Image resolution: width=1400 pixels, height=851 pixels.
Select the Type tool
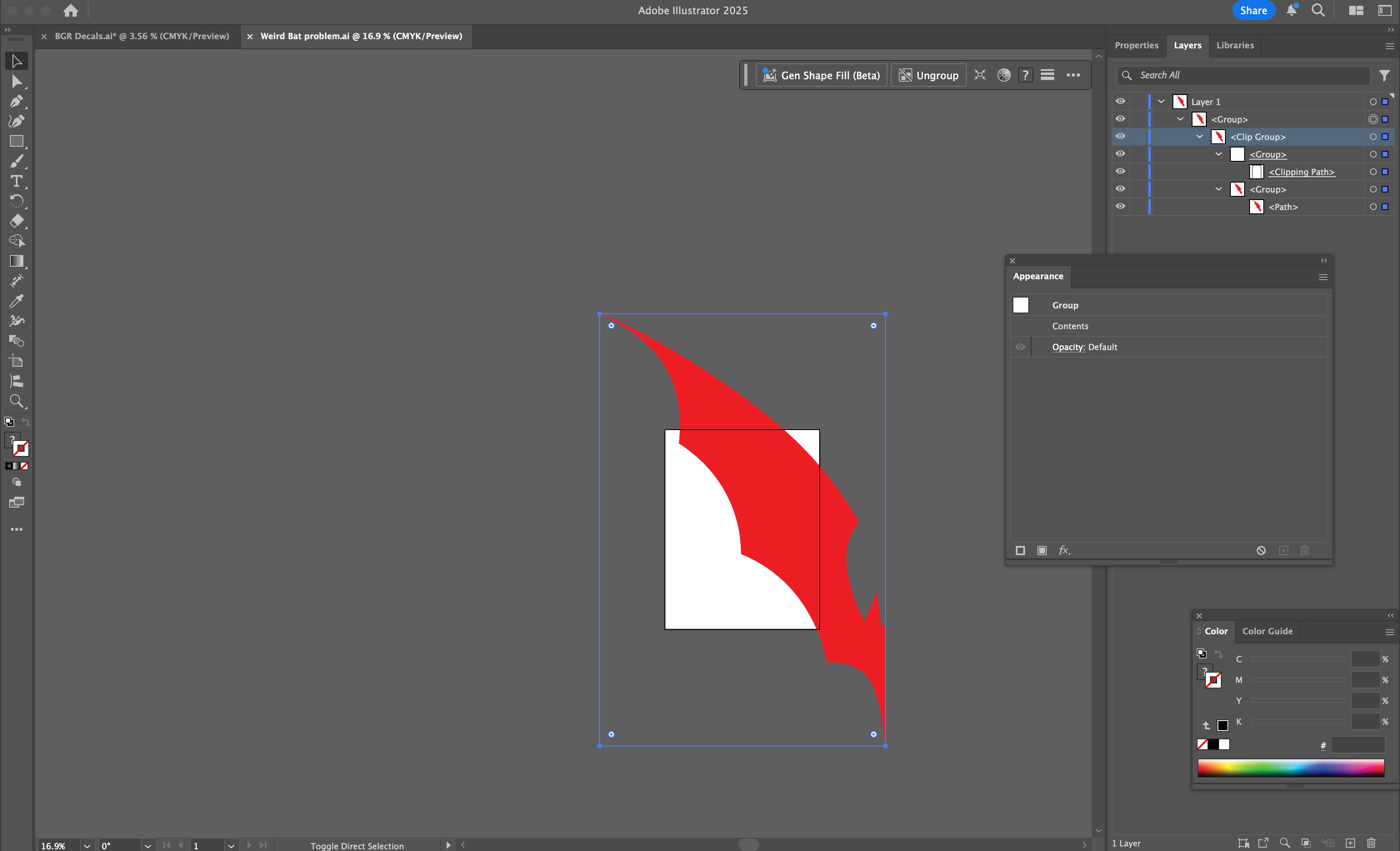(x=16, y=181)
